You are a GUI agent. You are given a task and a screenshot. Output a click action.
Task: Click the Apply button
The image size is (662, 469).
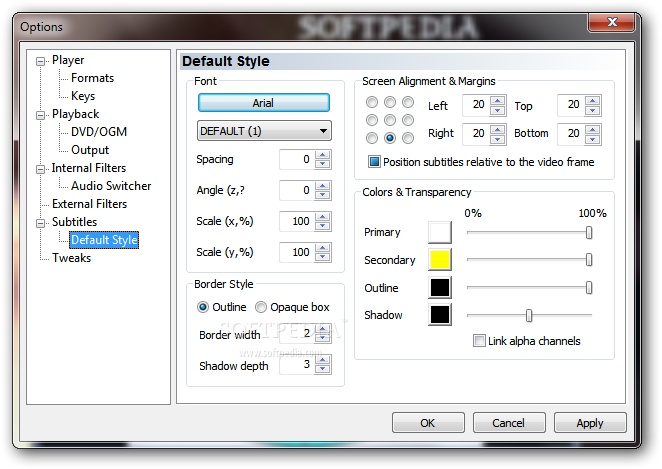click(x=590, y=423)
